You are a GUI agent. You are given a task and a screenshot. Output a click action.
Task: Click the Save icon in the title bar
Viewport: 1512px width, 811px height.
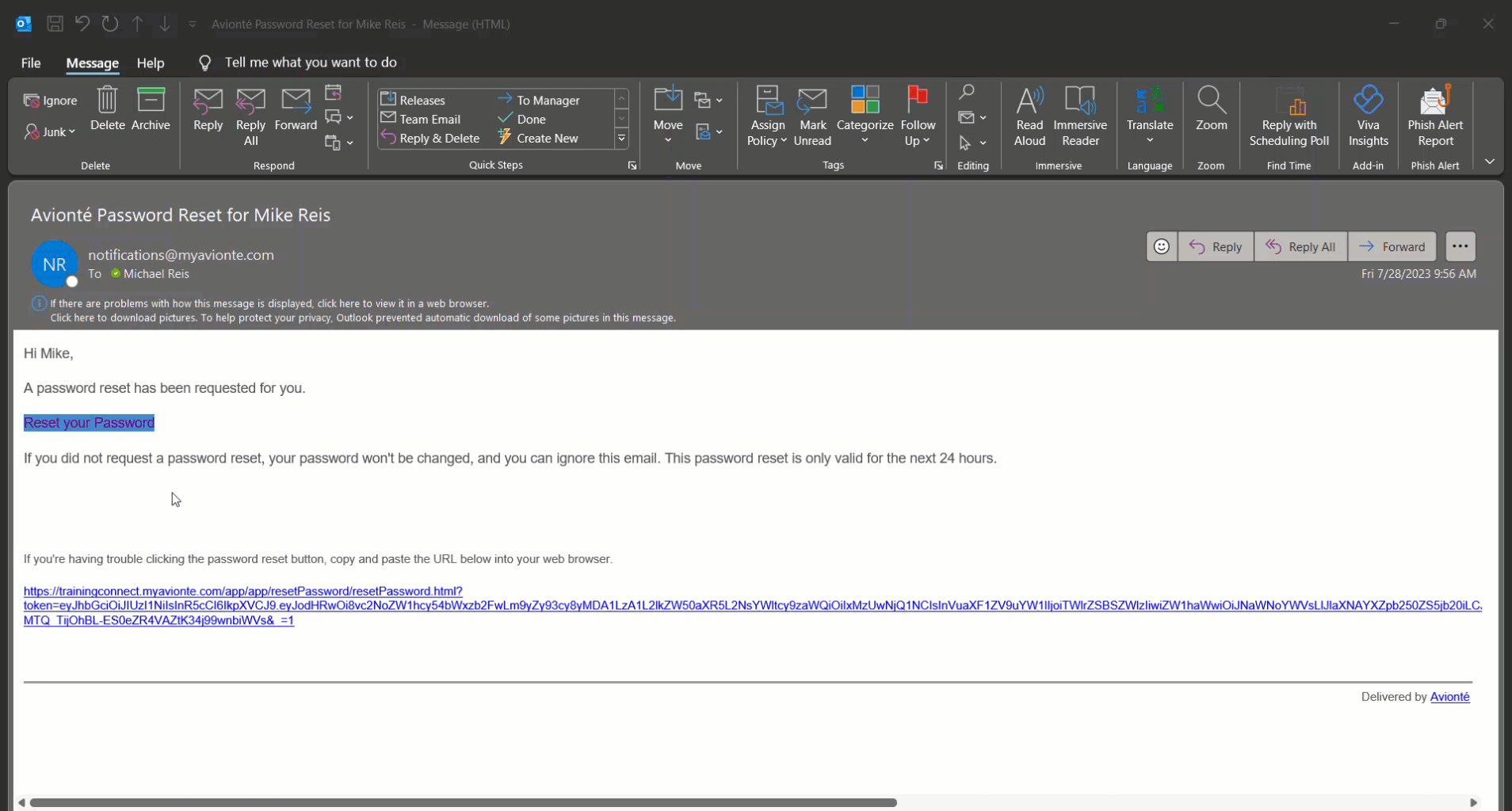click(x=55, y=24)
